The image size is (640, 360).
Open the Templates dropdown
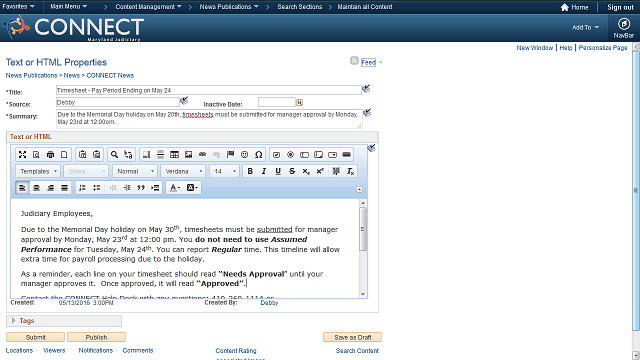click(x=38, y=171)
